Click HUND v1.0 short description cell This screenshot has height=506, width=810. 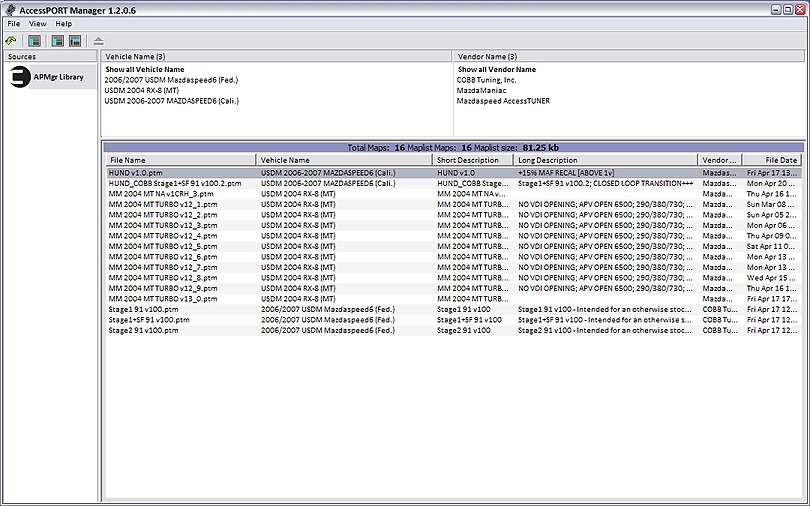point(456,173)
